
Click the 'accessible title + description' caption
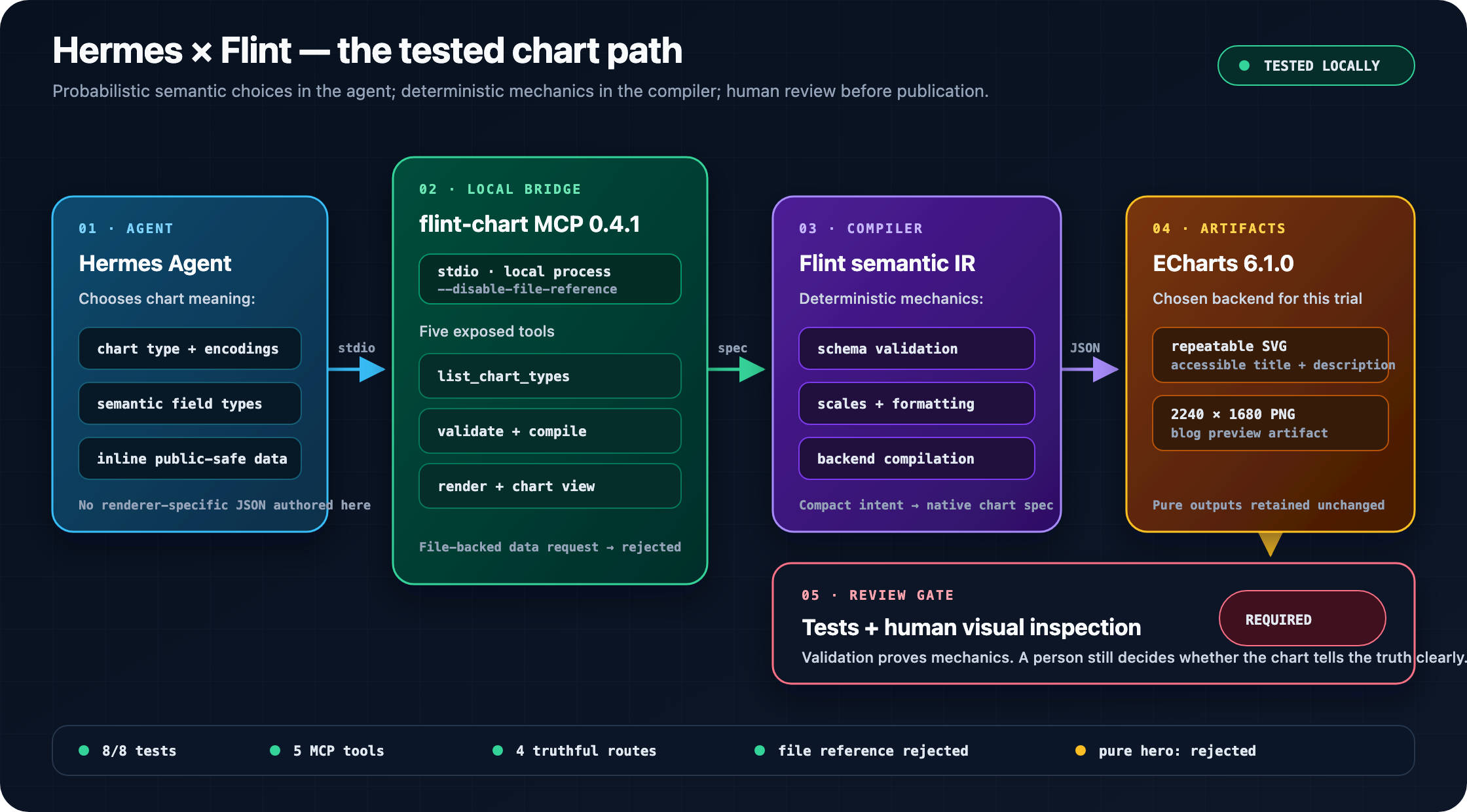[1283, 365]
